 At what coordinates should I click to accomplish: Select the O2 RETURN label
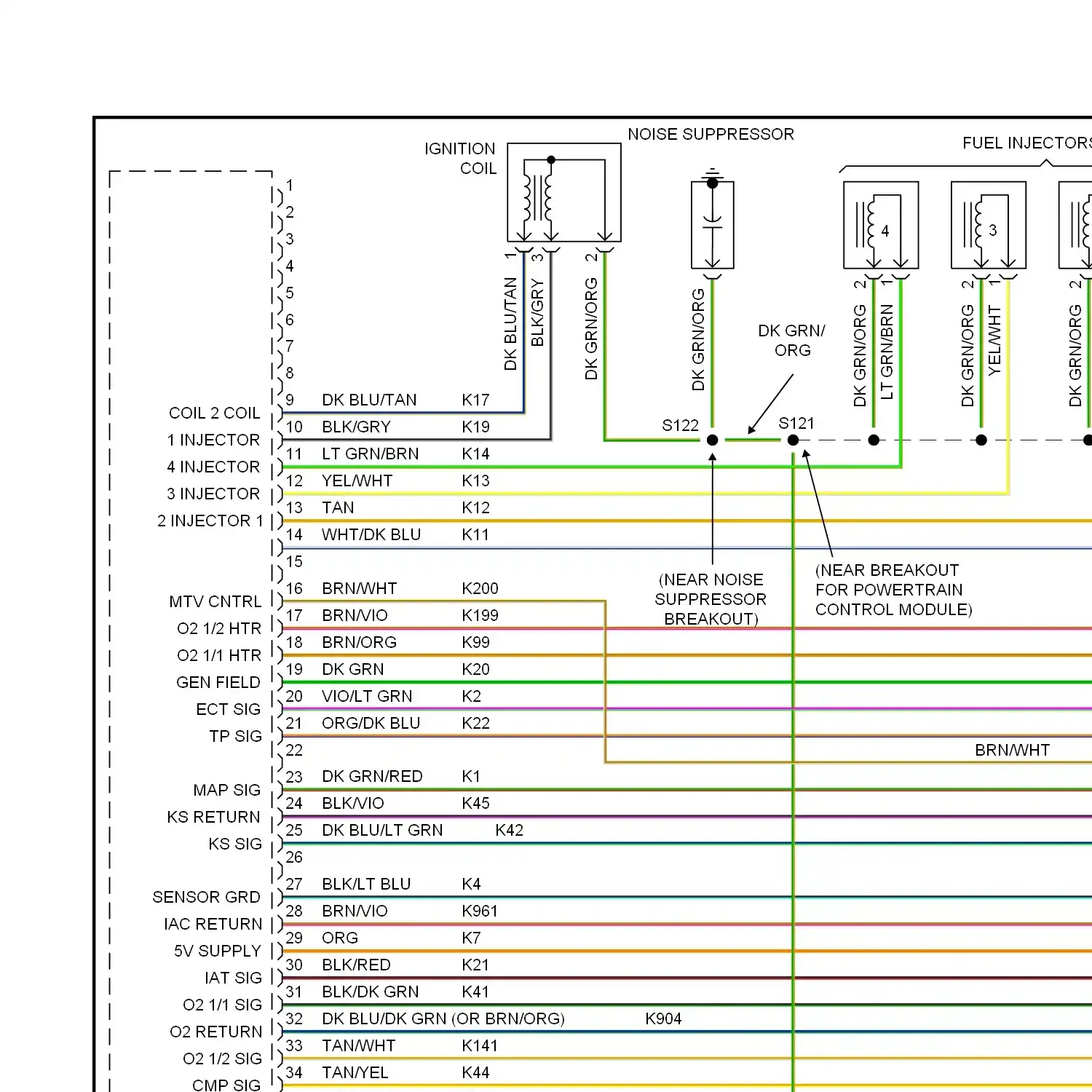point(216,1032)
